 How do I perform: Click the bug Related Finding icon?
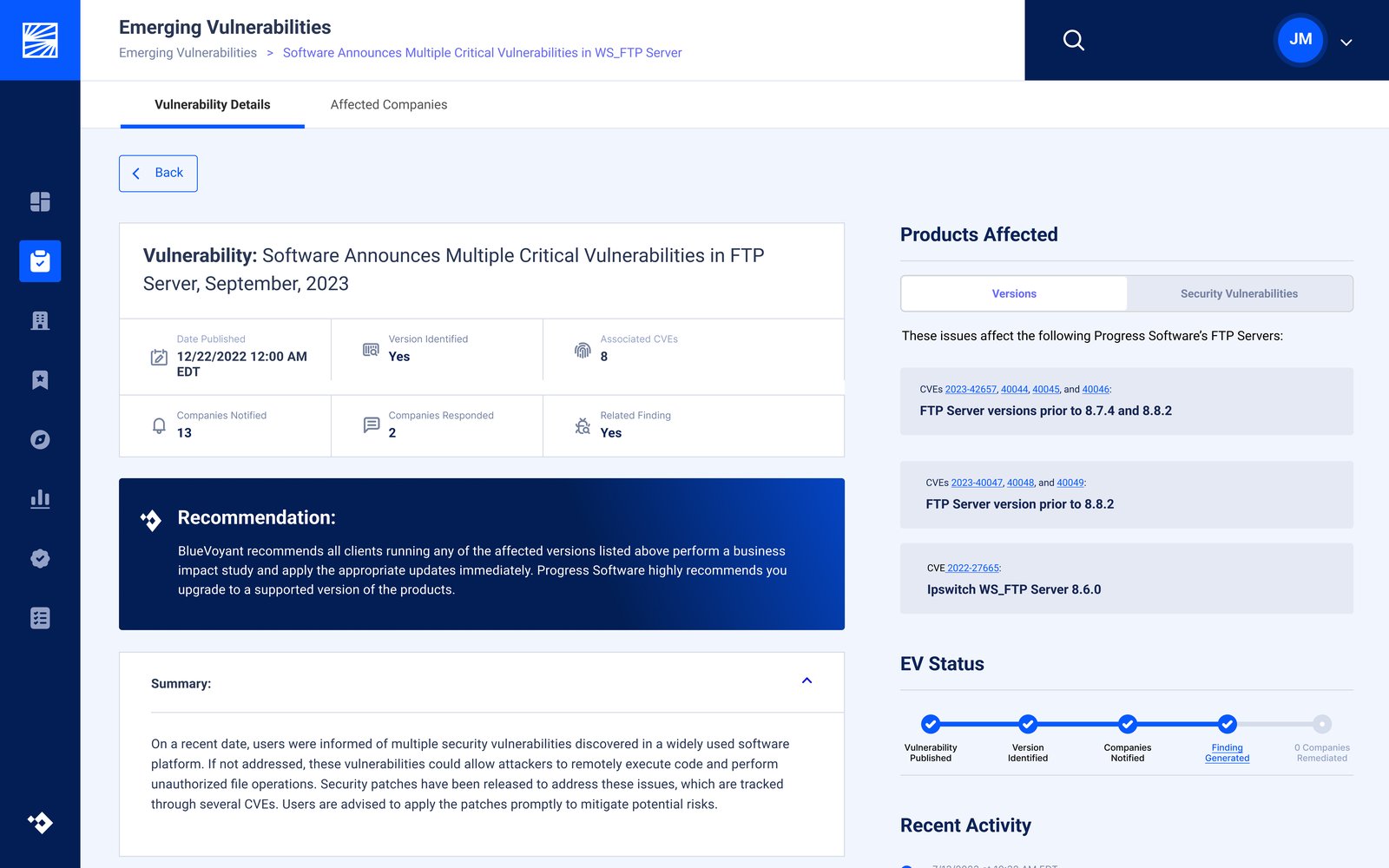click(583, 426)
